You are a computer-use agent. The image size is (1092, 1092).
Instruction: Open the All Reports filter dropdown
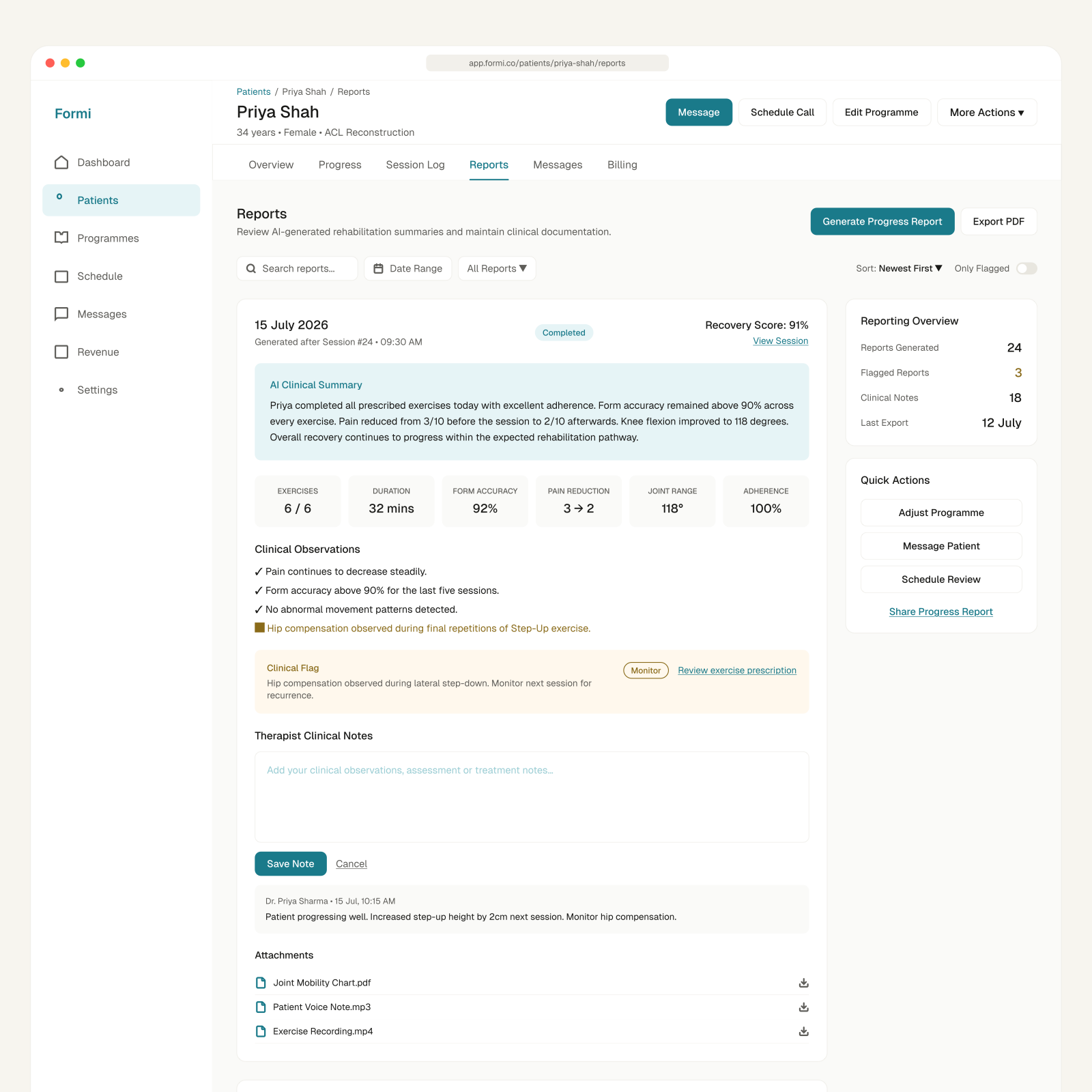click(x=497, y=269)
